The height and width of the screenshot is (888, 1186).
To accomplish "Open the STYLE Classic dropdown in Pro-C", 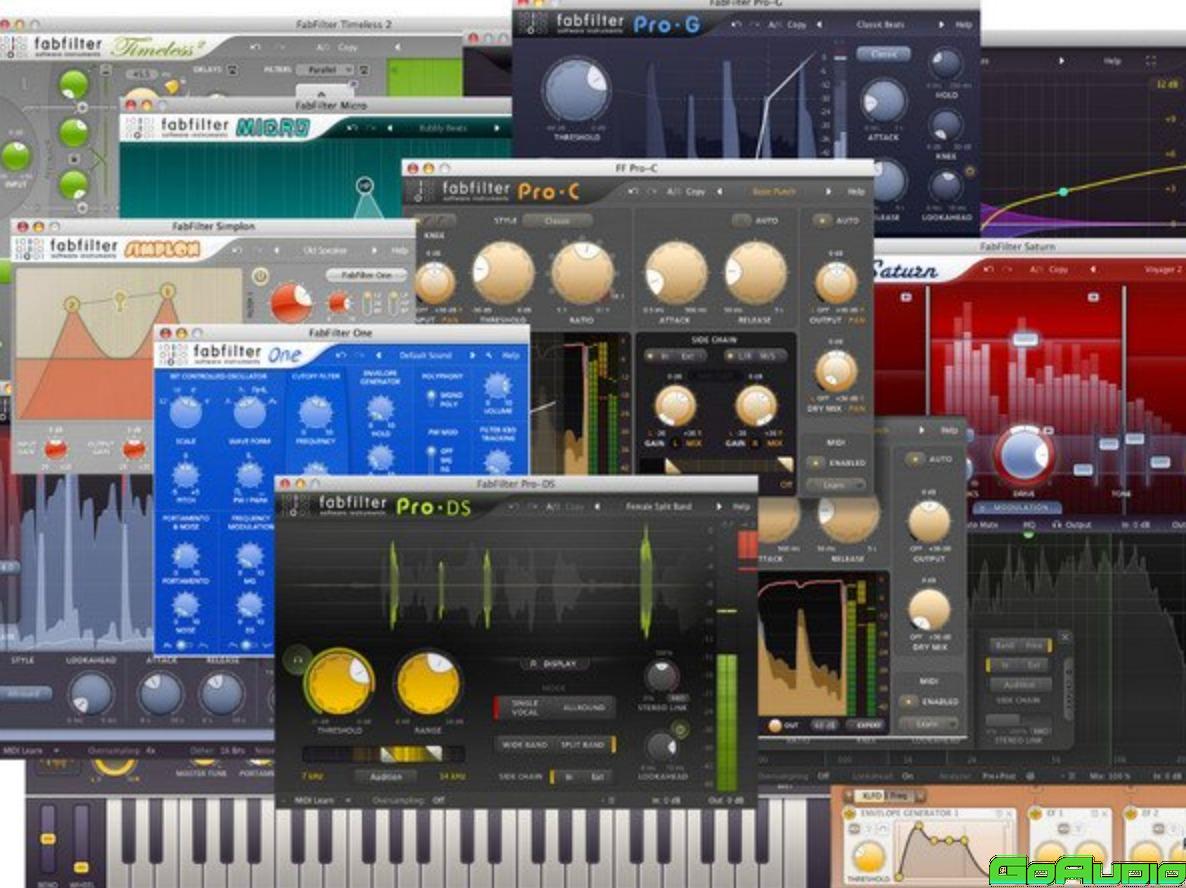I will [x=557, y=221].
